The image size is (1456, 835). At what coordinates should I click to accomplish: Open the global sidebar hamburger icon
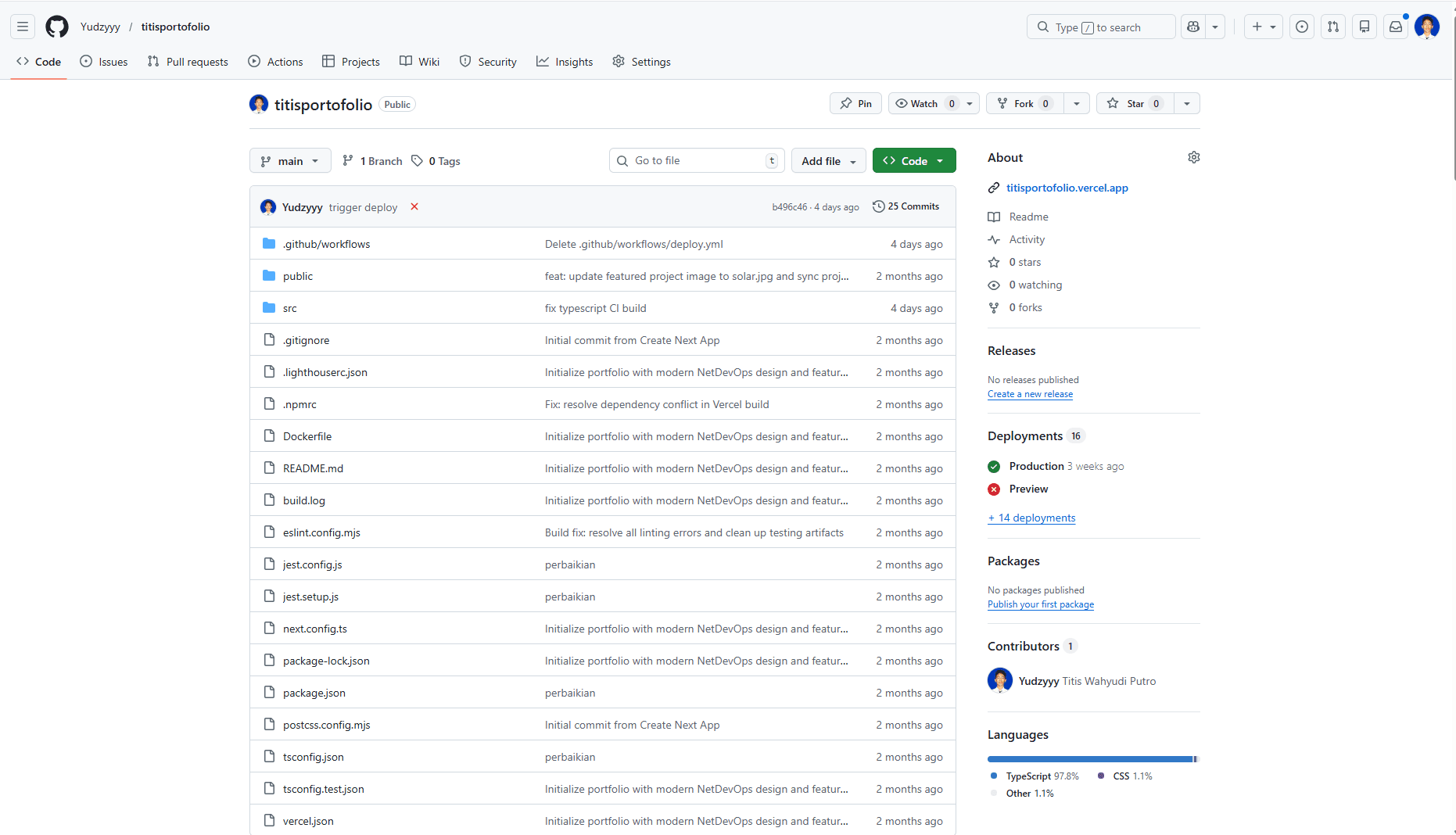click(22, 26)
